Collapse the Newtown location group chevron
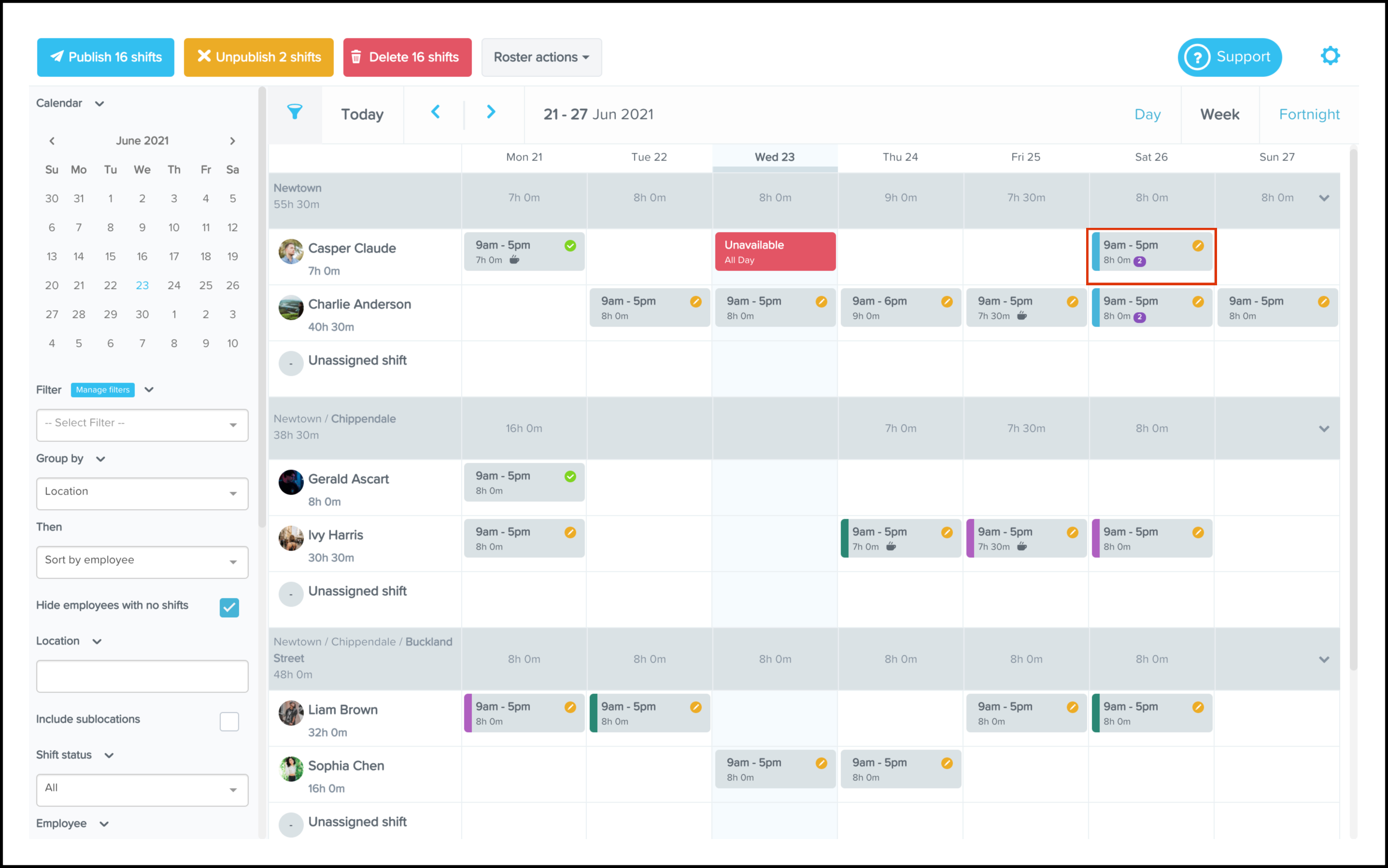 [x=1324, y=198]
